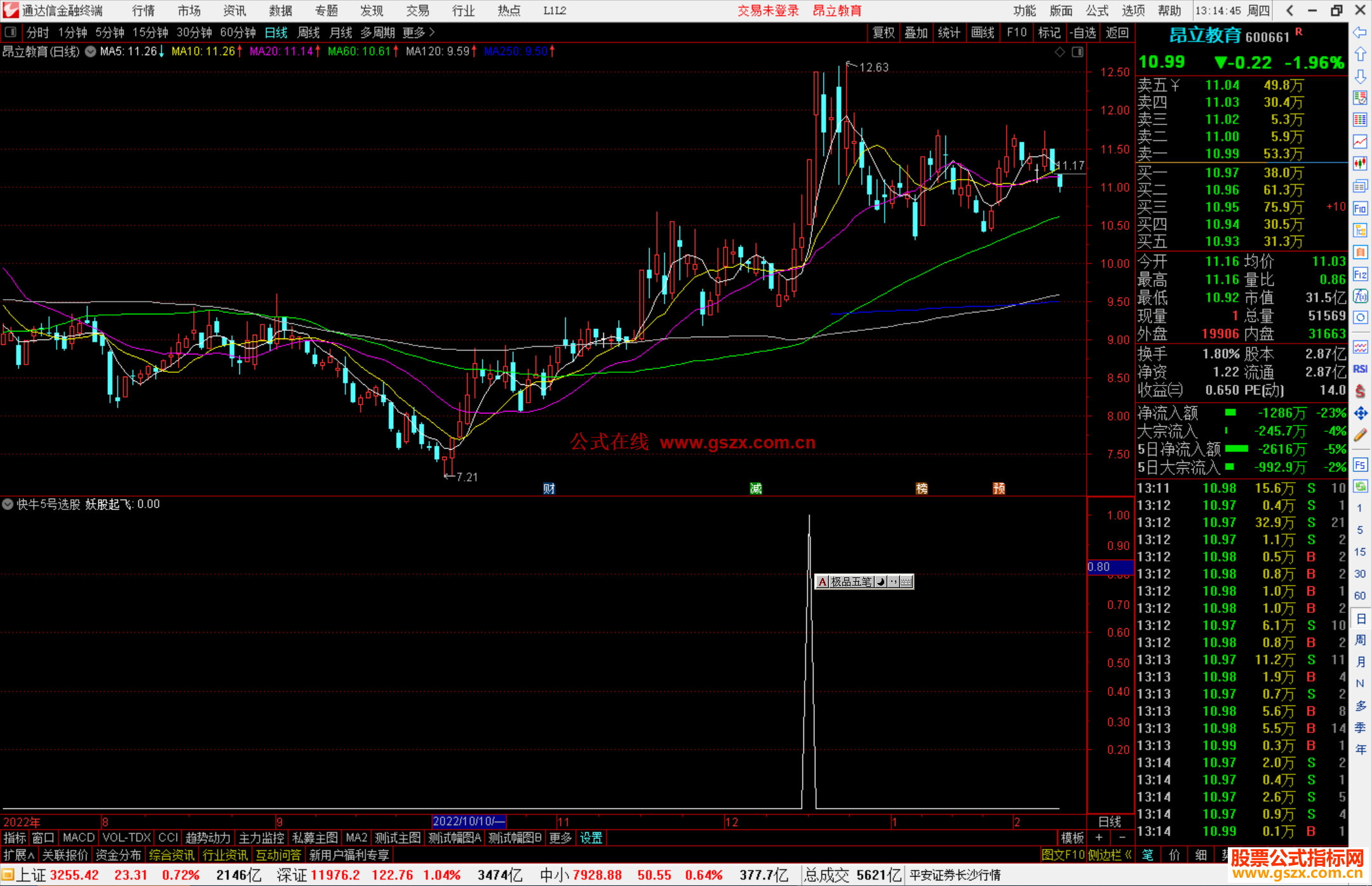Switch to the MACD indicator tab
The image size is (1372, 886).
tap(78, 838)
